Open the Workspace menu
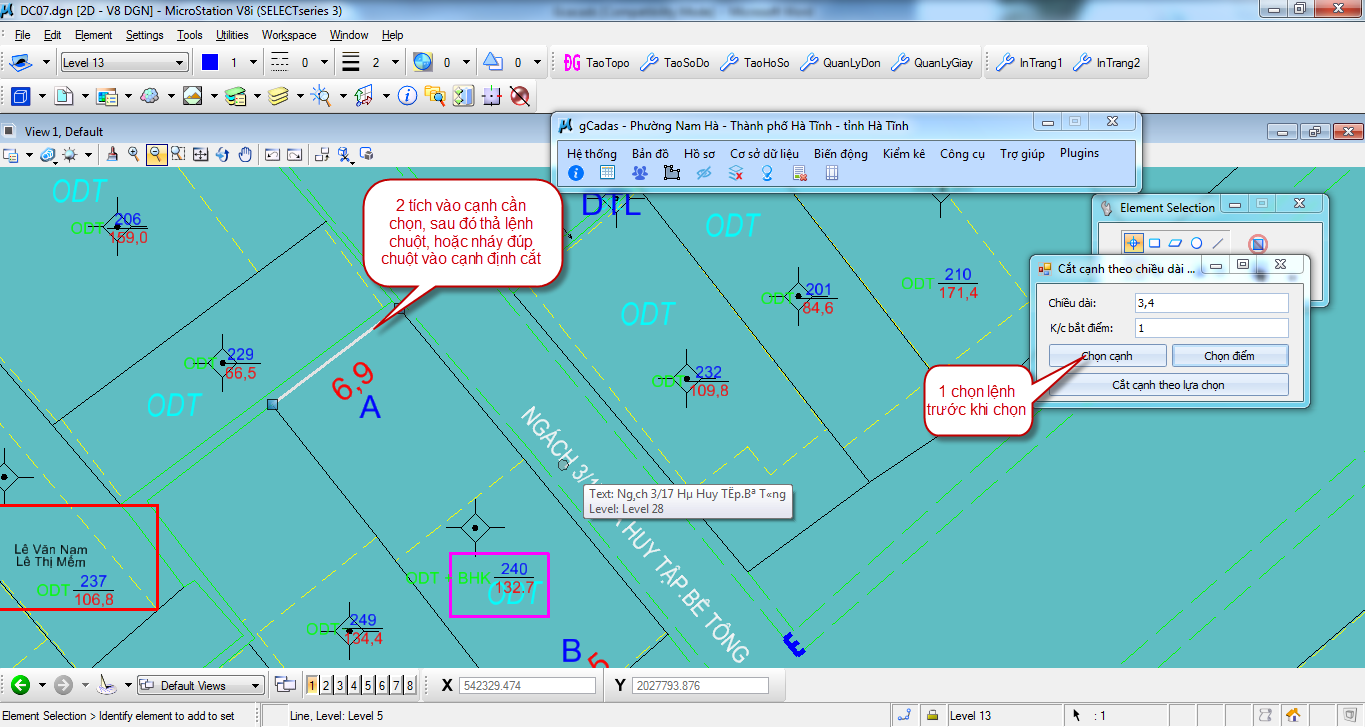 pyautogui.click(x=289, y=35)
